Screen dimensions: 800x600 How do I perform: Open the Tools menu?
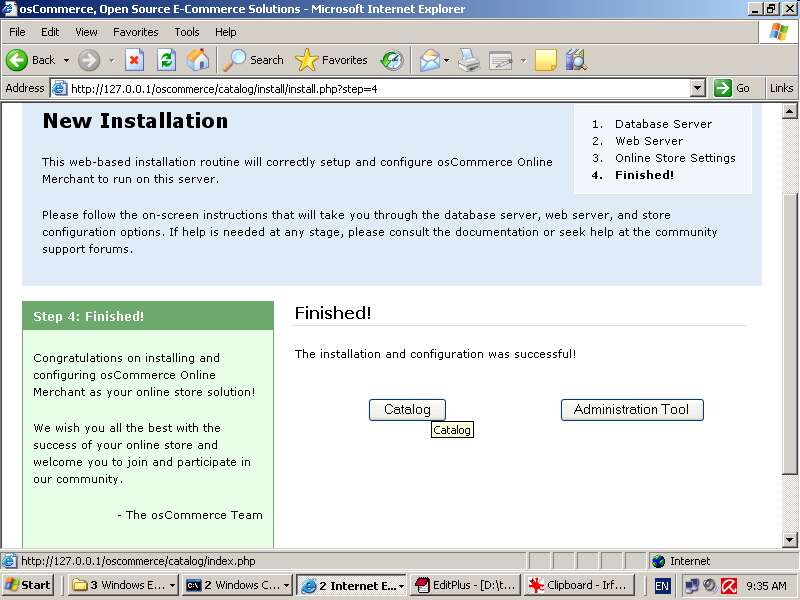187,32
